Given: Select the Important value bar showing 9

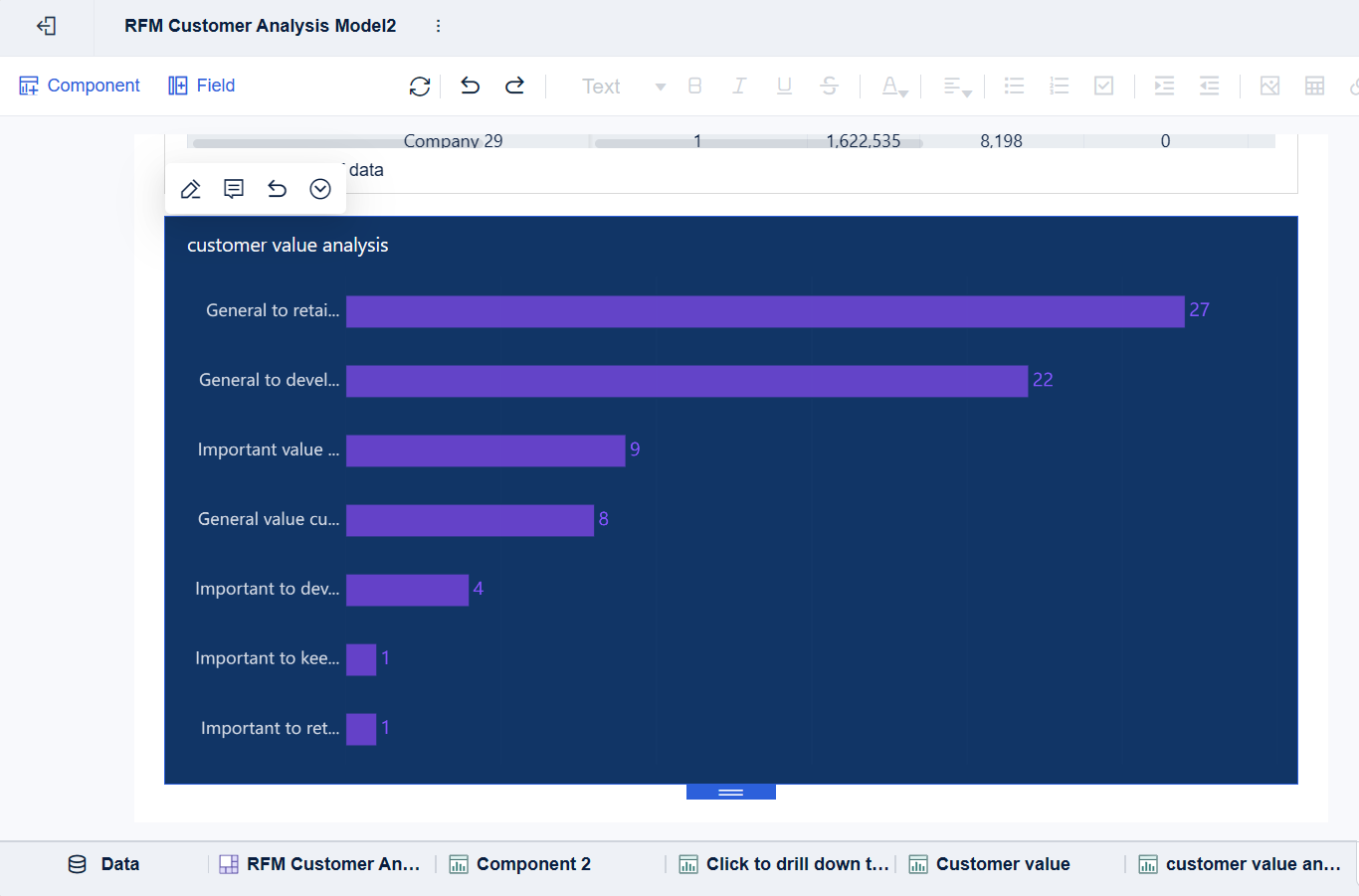Looking at the screenshot, I should pyautogui.click(x=485, y=450).
